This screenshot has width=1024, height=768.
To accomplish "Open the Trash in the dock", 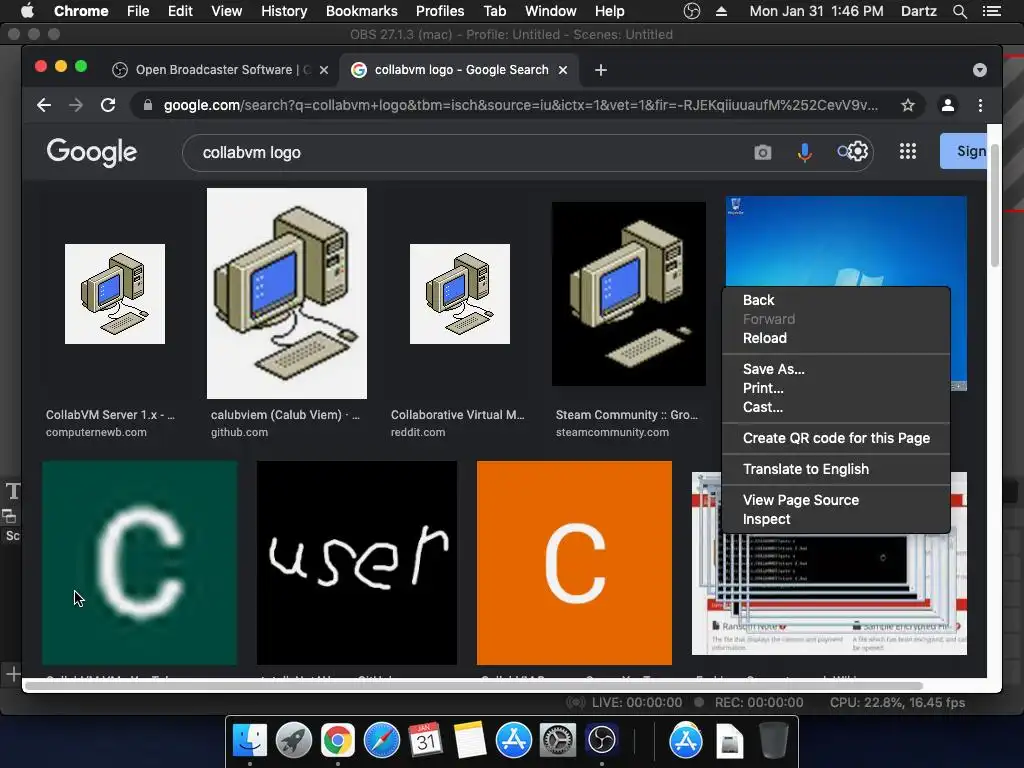I will pos(773,740).
